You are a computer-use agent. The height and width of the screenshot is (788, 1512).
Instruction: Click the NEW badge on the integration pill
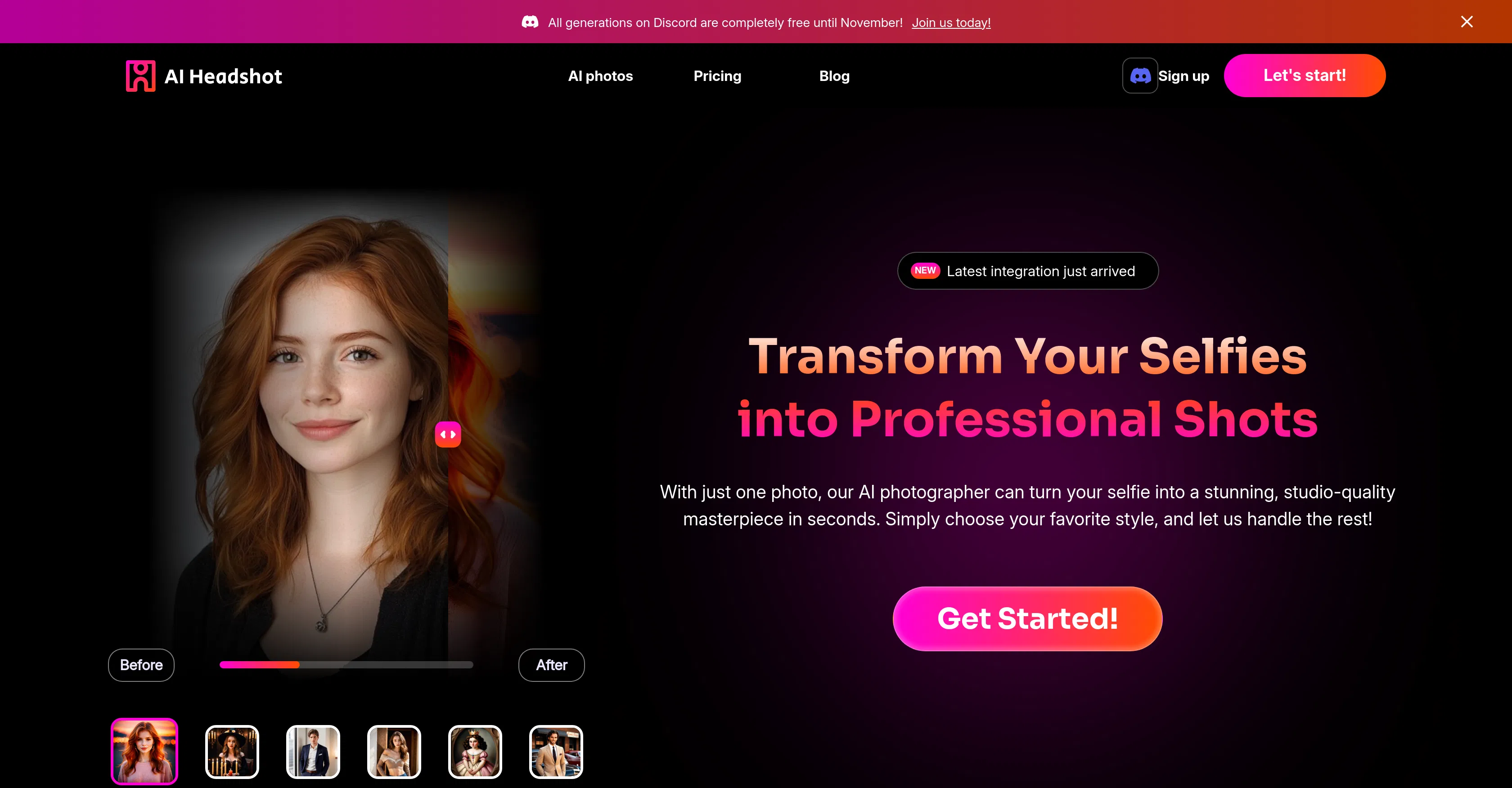925,270
